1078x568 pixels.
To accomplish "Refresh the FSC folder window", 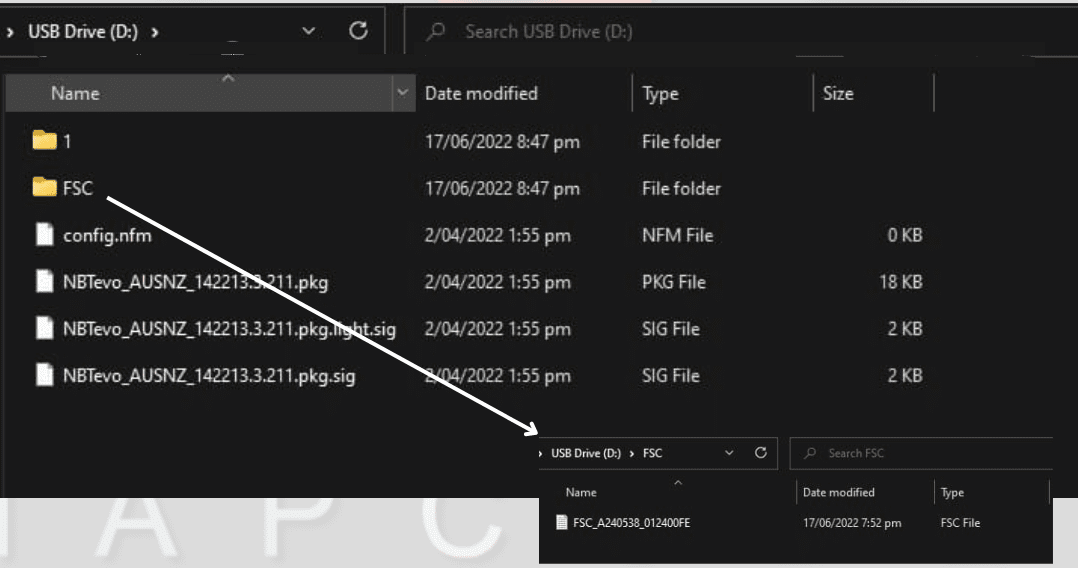I will [x=760, y=452].
